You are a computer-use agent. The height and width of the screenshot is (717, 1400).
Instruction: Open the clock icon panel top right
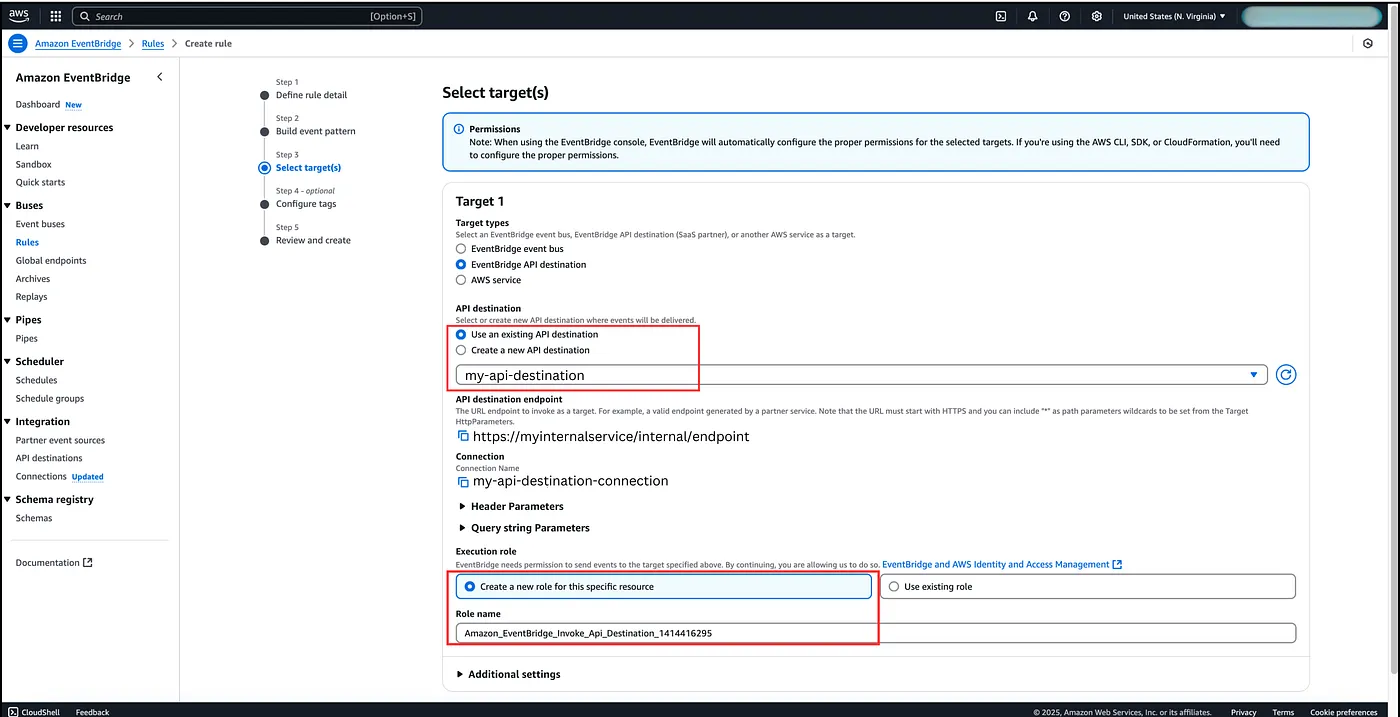[1368, 43]
